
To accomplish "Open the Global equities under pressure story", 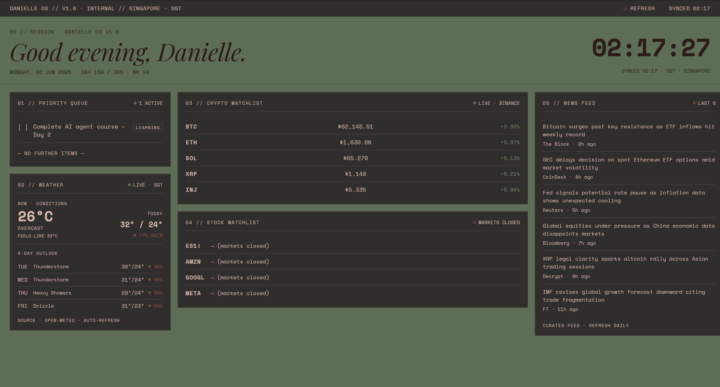I will [628, 230].
